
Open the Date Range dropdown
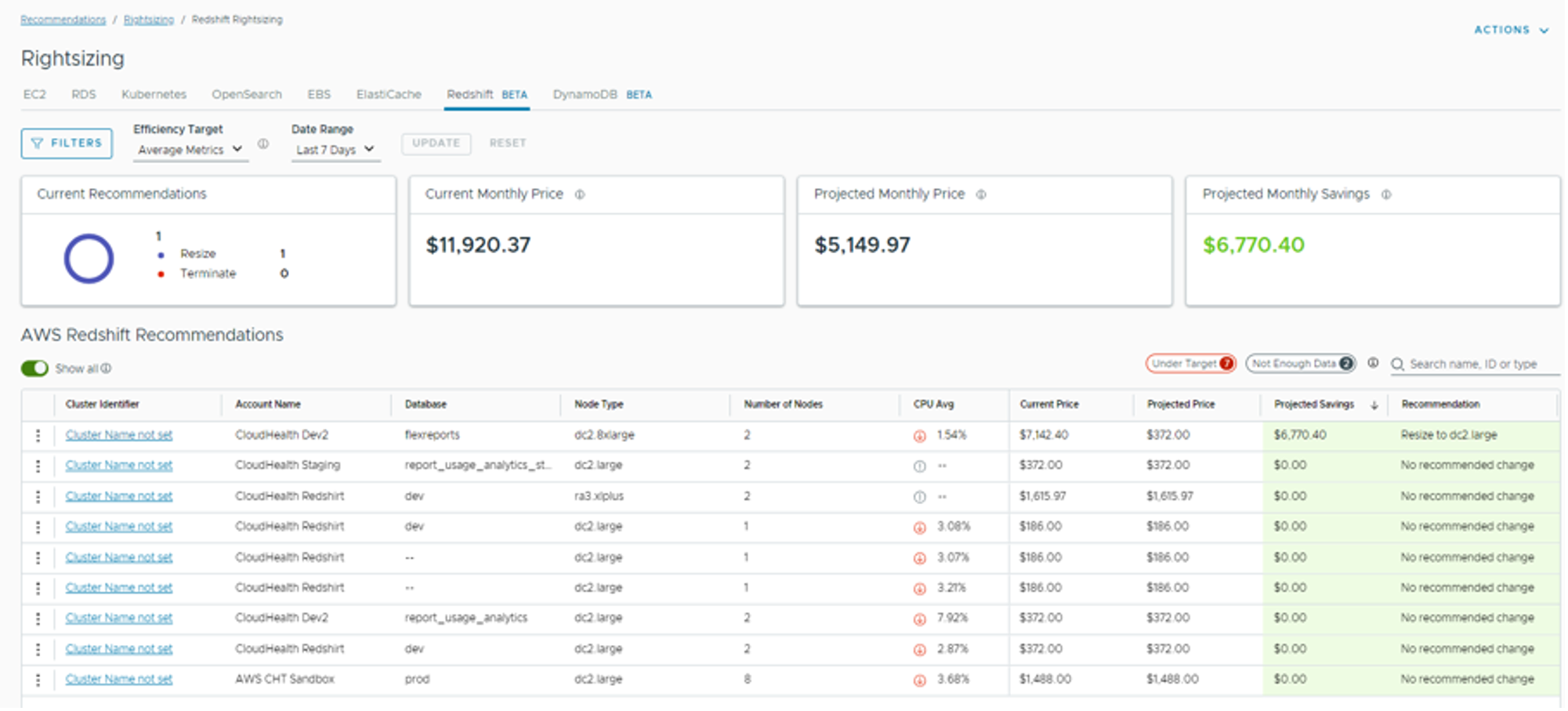pyautogui.click(x=335, y=150)
